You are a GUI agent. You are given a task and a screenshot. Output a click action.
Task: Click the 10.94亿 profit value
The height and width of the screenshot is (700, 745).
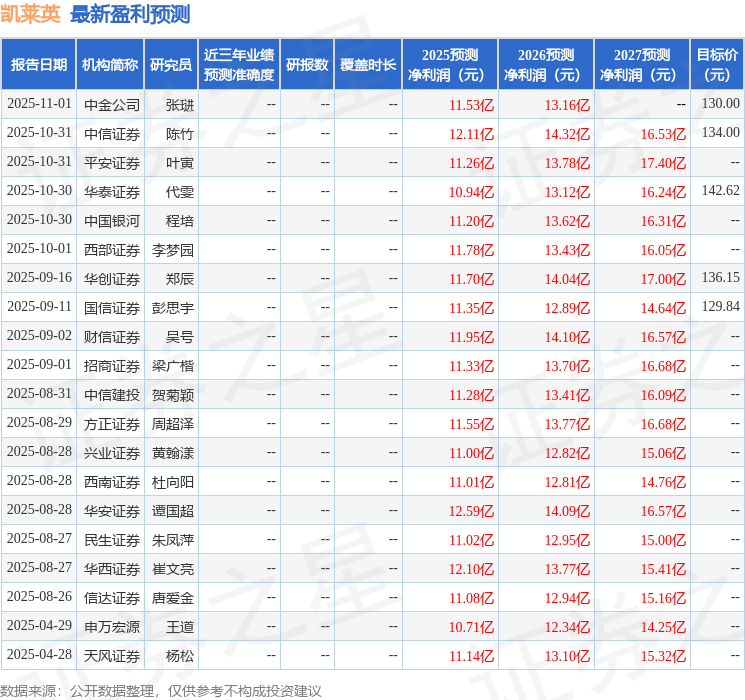(x=472, y=192)
